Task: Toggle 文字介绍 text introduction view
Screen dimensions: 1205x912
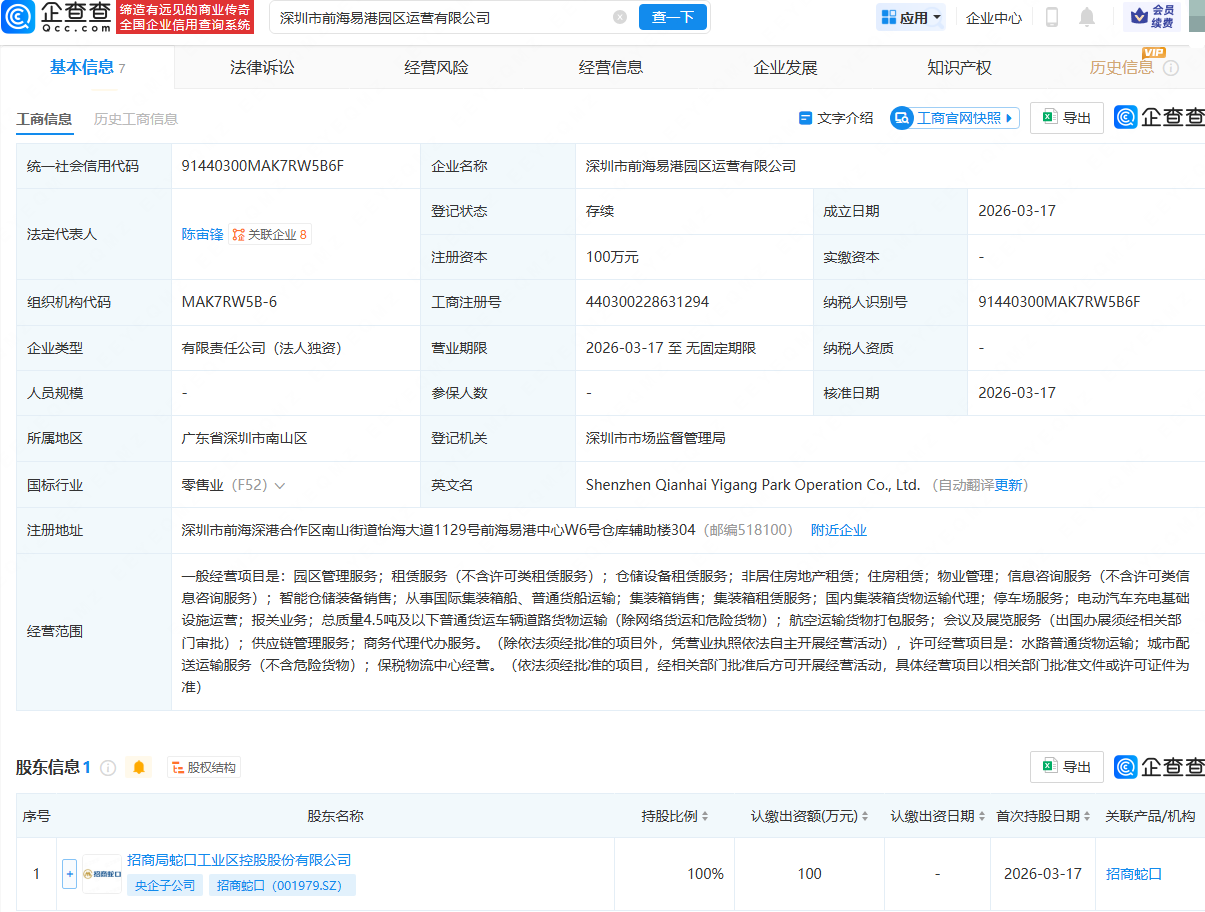Action: tap(836, 118)
